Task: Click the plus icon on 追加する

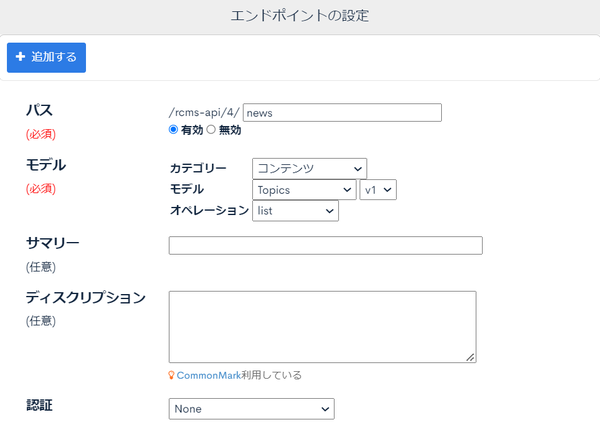Action: [x=20, y=57]
